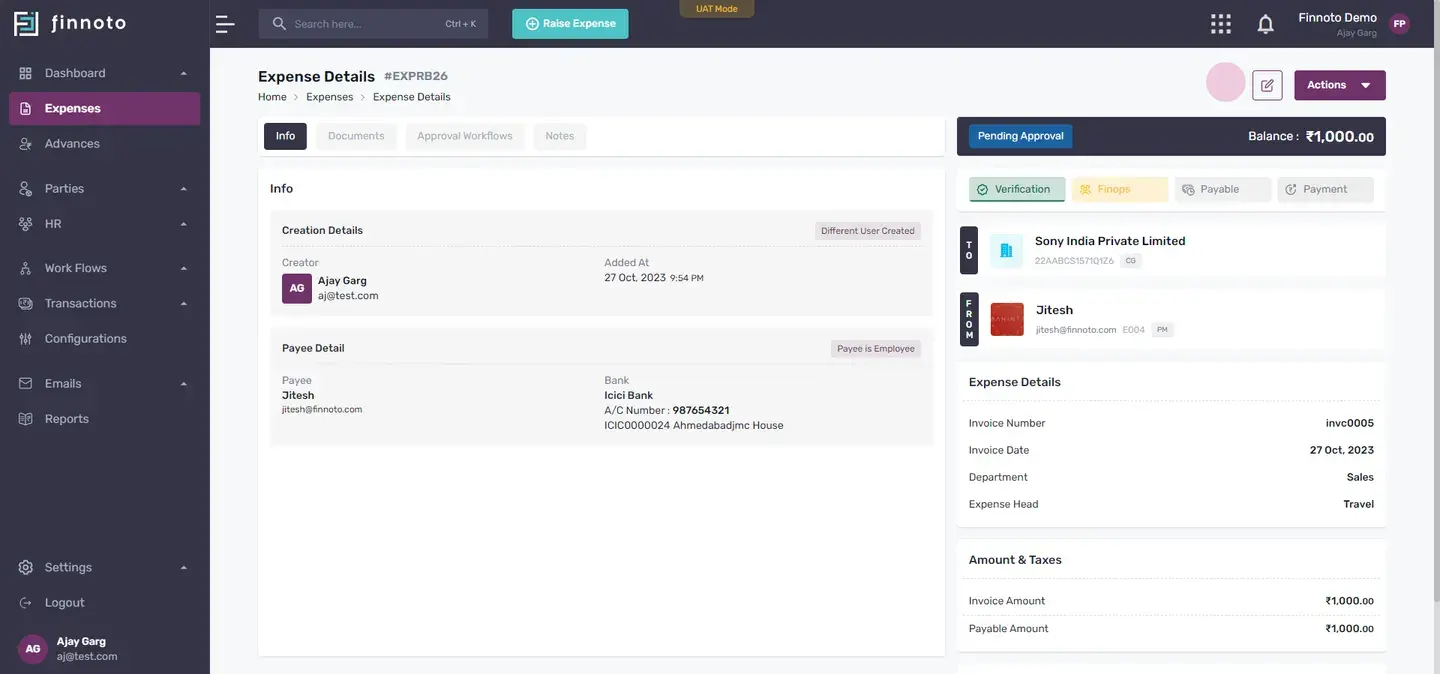This screenshot has height=674, width=1440.
Task: Switch to the Documents tab
Action: coord(356,136)
